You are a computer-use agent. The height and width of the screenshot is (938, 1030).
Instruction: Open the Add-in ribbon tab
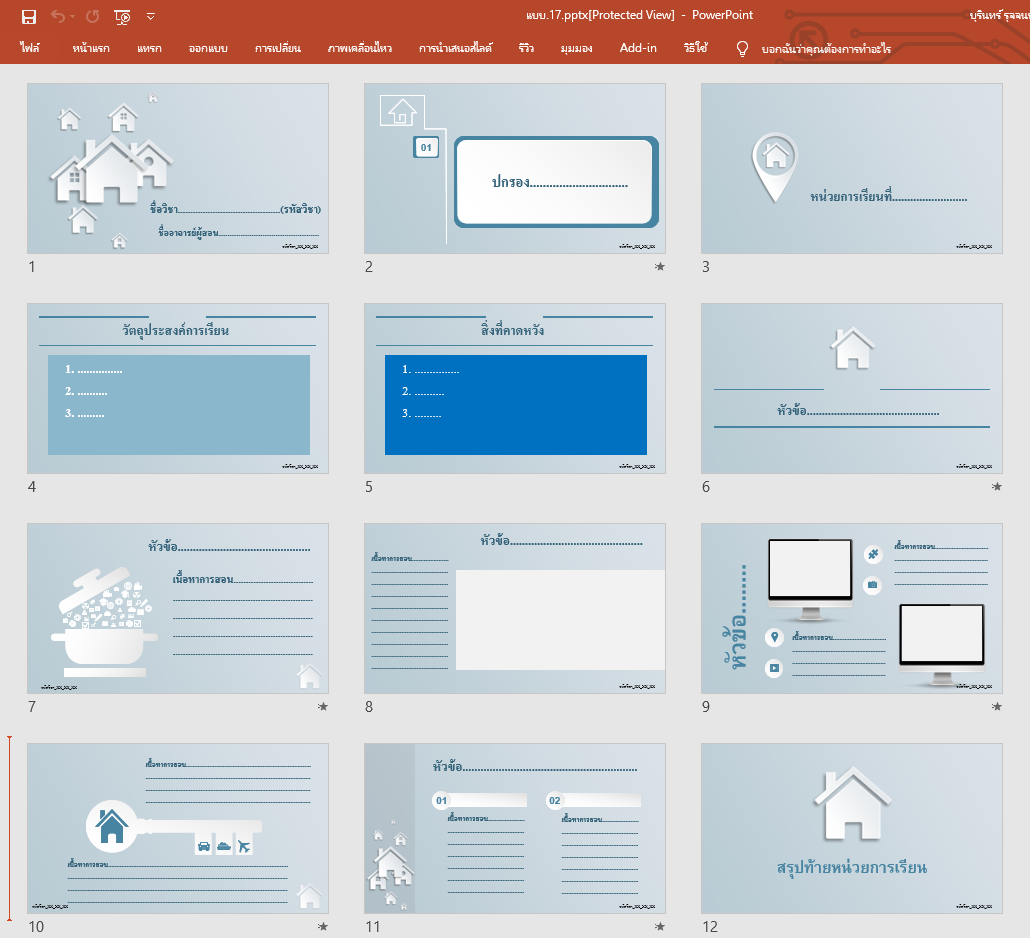pyautogui.click(x=638, y=48)
